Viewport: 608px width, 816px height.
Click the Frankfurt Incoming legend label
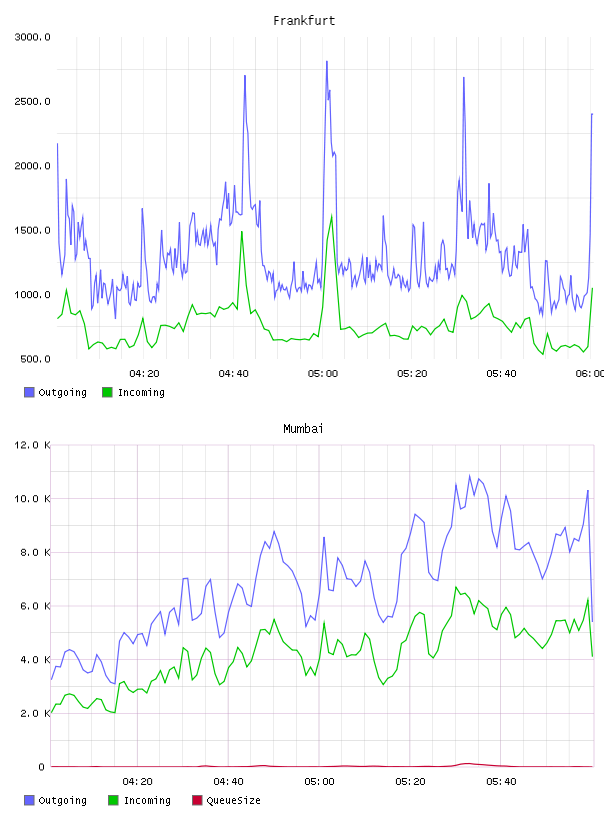click(141, 392)
